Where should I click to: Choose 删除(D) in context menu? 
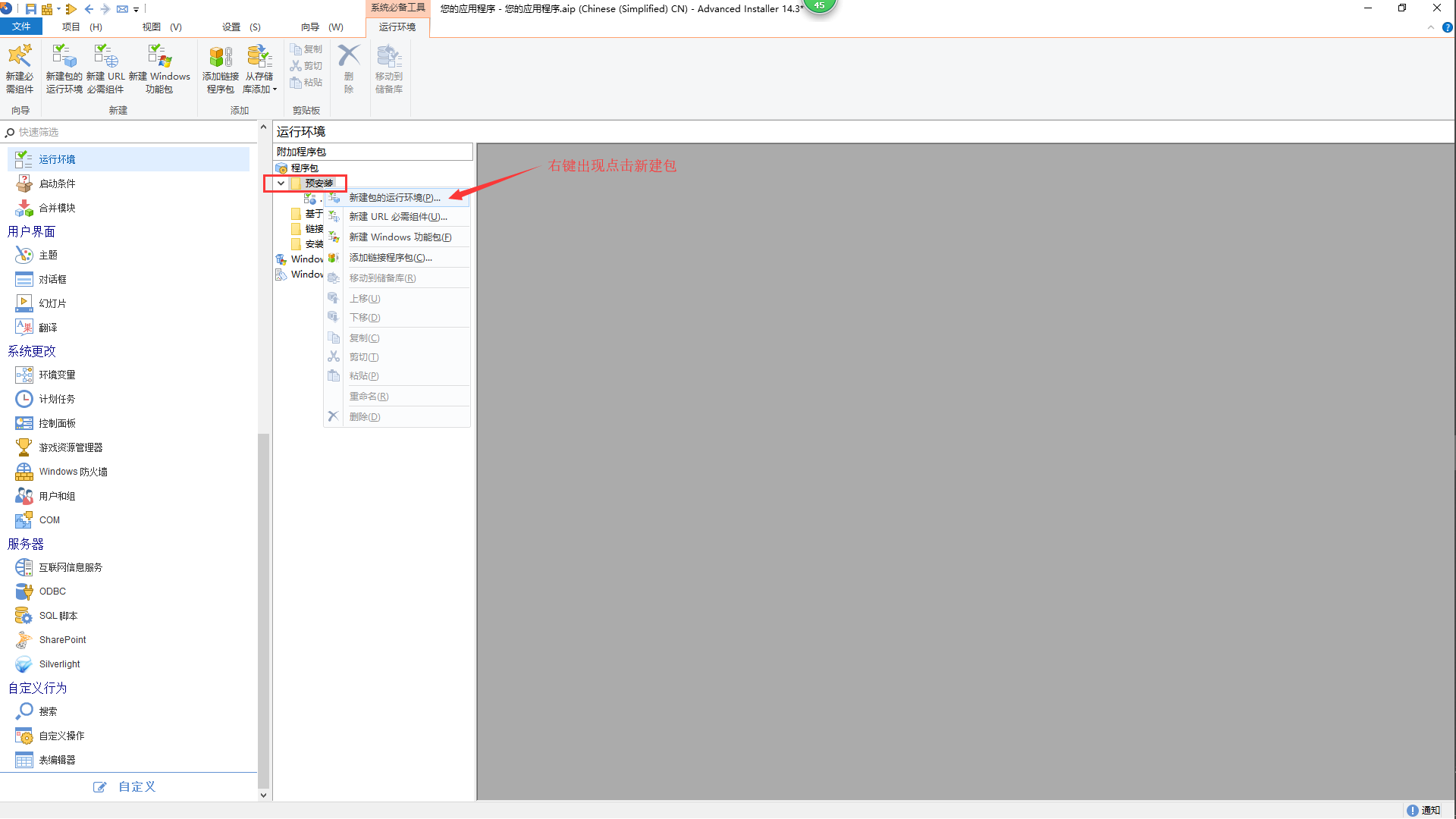(x=365, y=417)
